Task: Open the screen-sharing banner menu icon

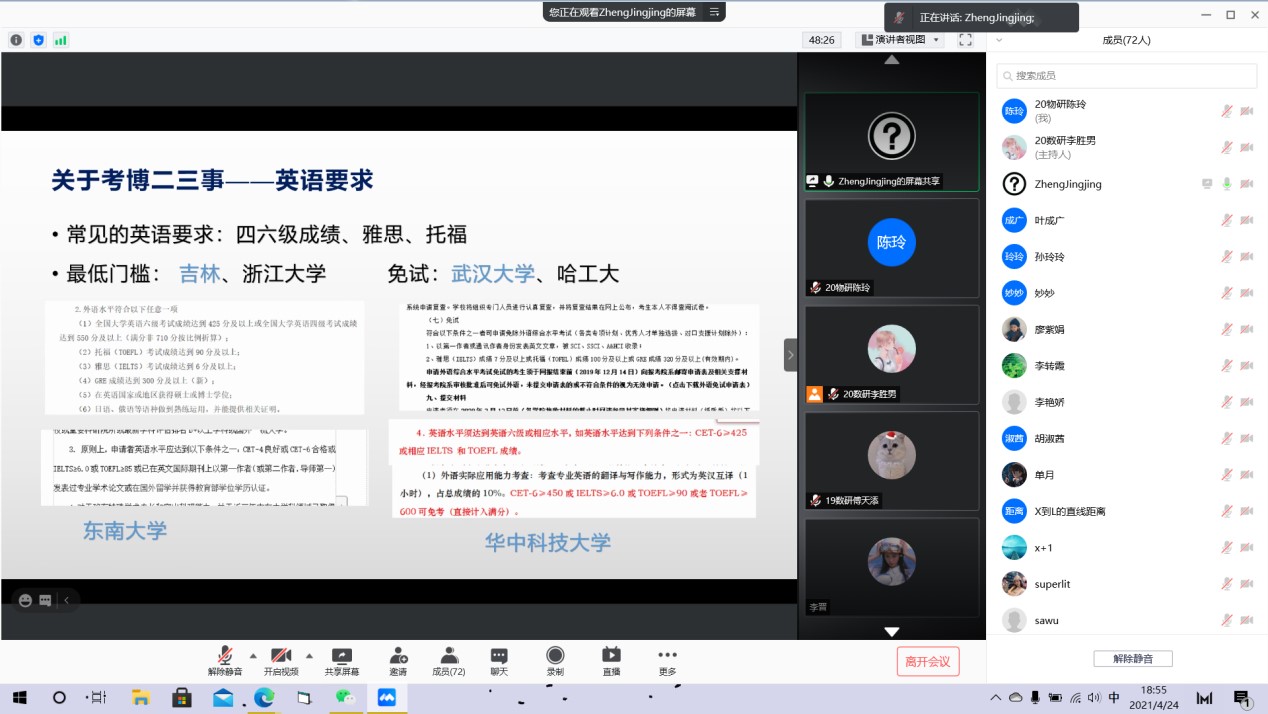Action: coord(714,12)
